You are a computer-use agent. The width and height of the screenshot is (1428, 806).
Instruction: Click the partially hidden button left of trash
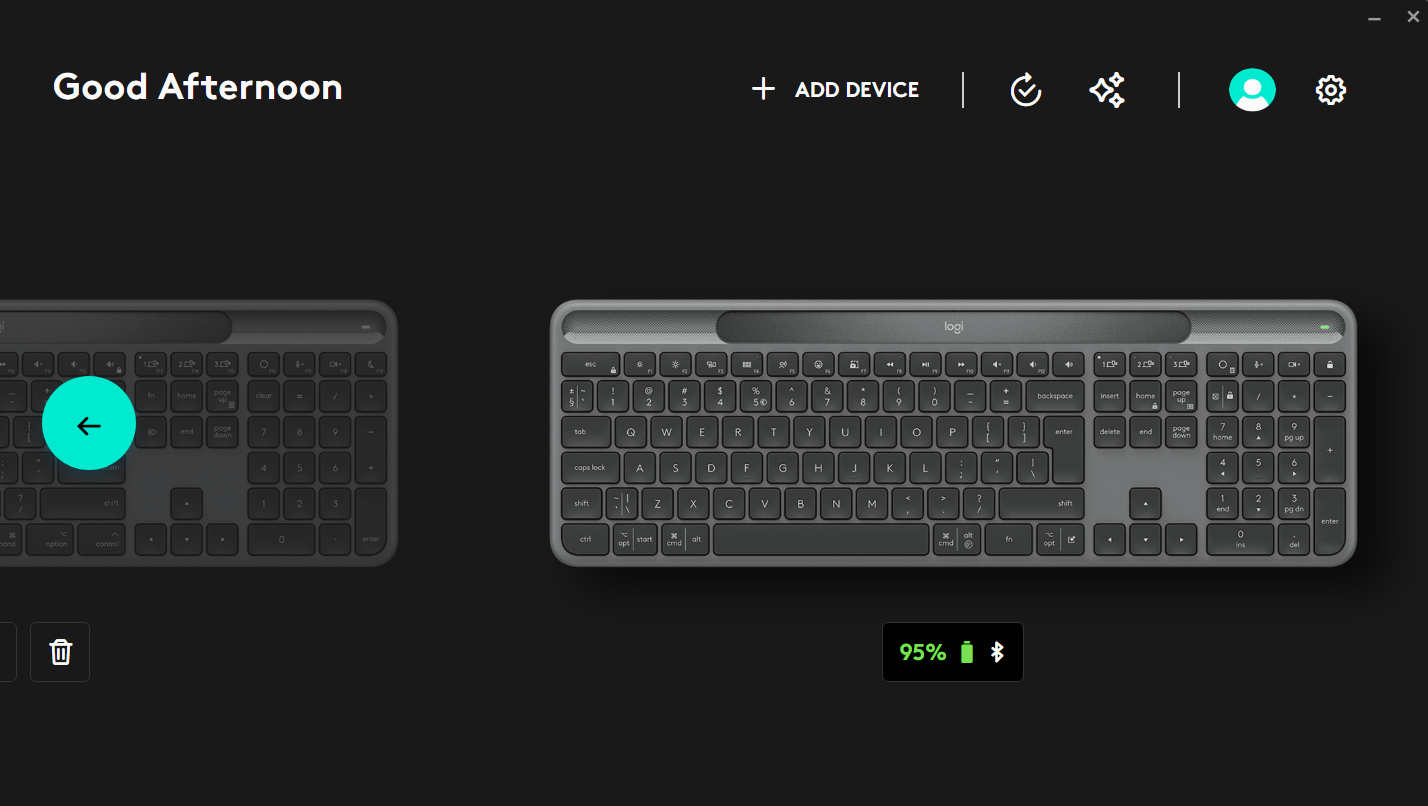[x=8, y=652]
